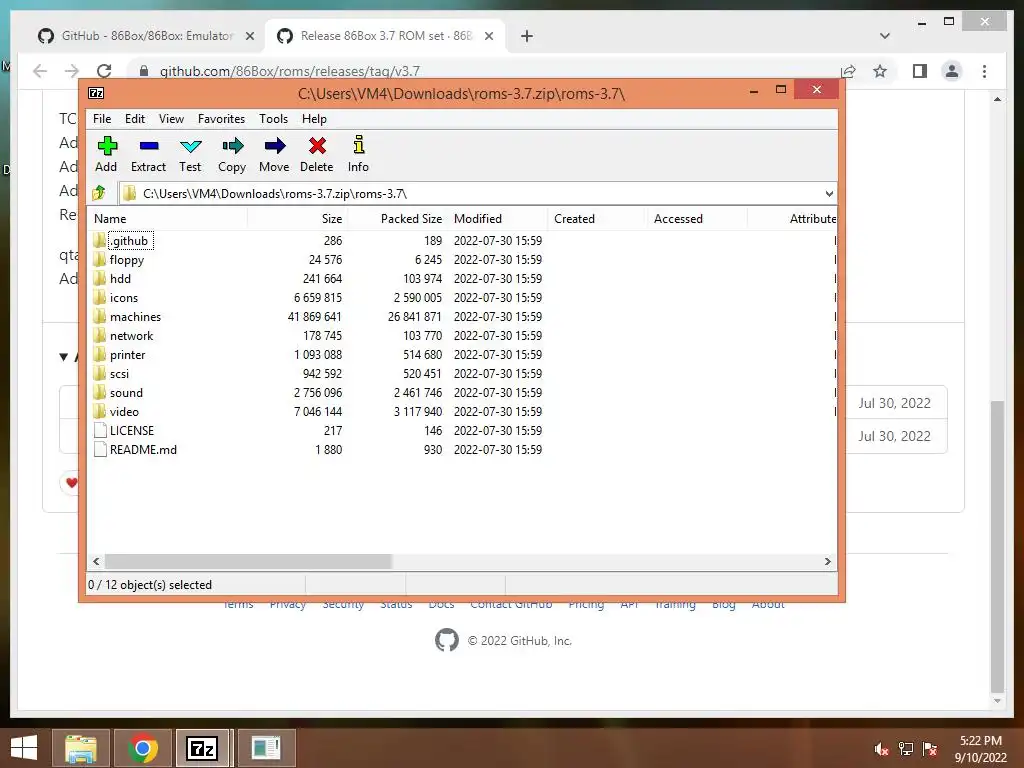
Task: Click the muted volume tray icon
Action: [x=881, y=749]
